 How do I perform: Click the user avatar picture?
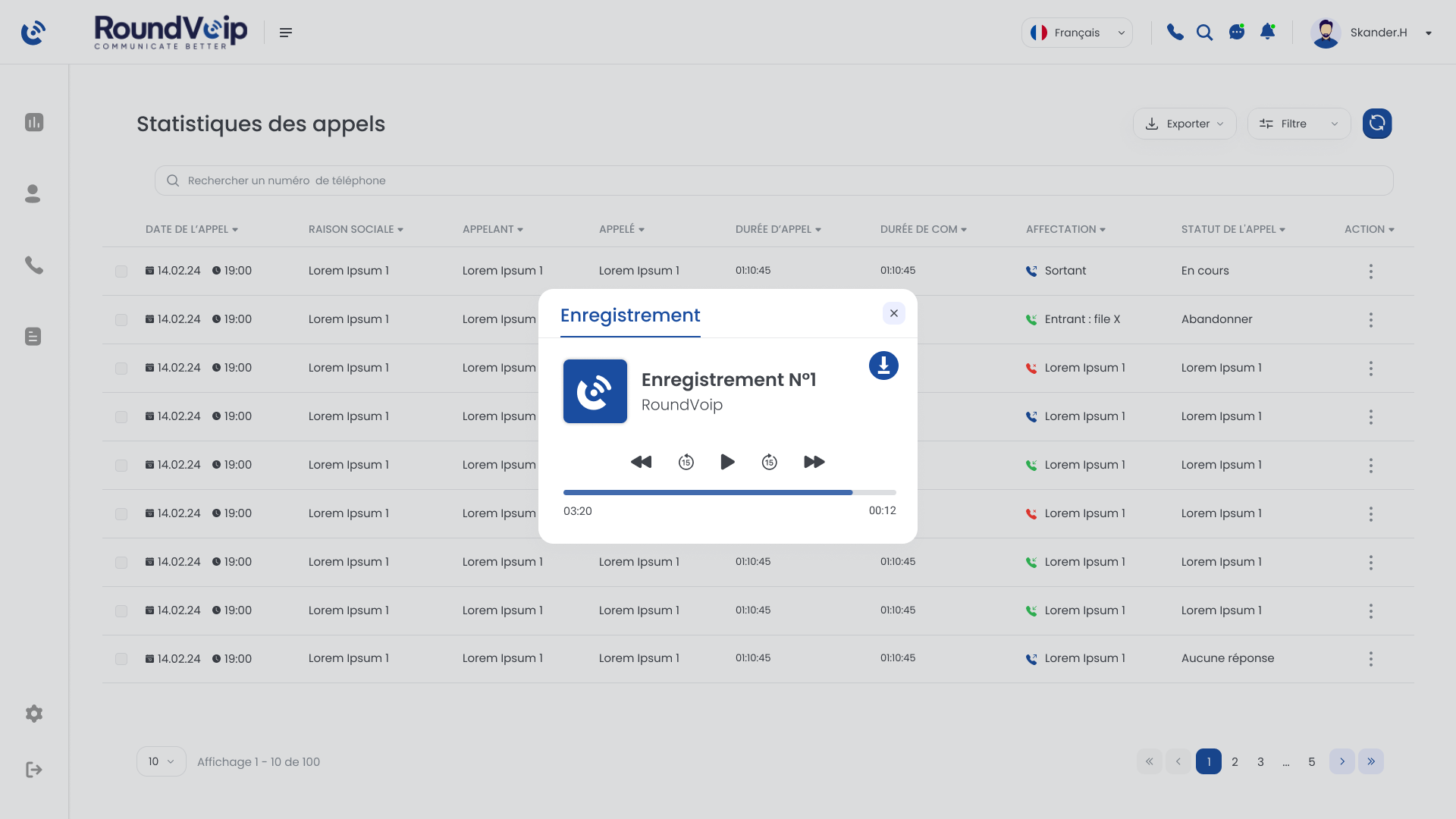(1326, 33)
